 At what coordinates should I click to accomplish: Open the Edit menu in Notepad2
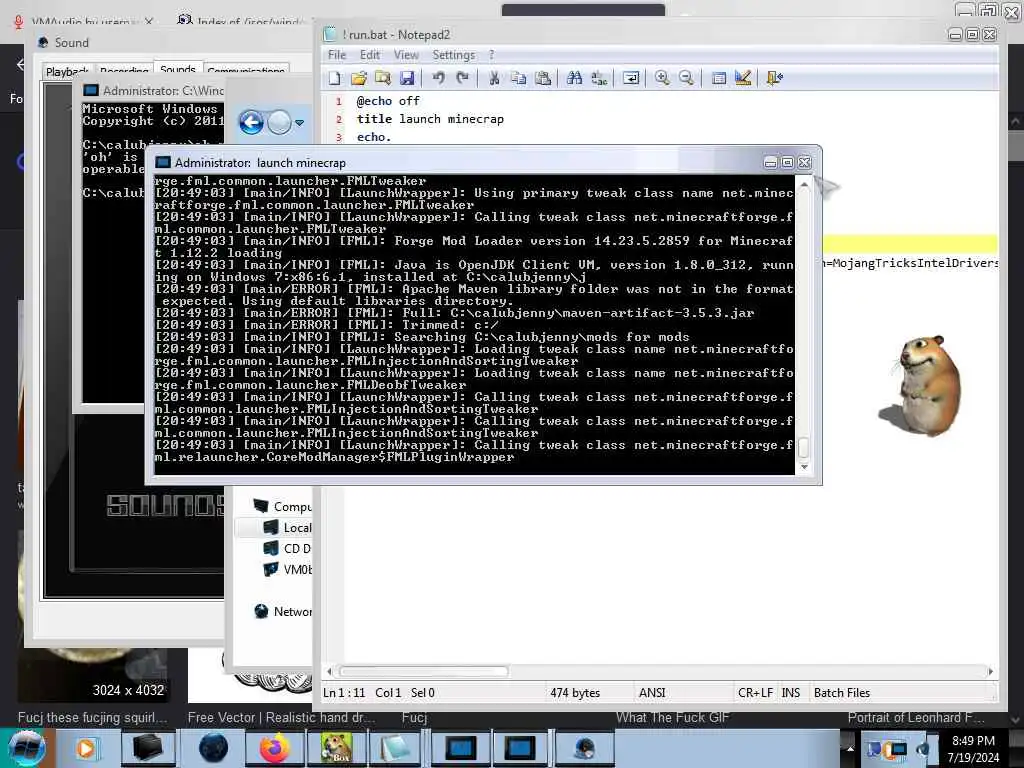pos(370,55)
